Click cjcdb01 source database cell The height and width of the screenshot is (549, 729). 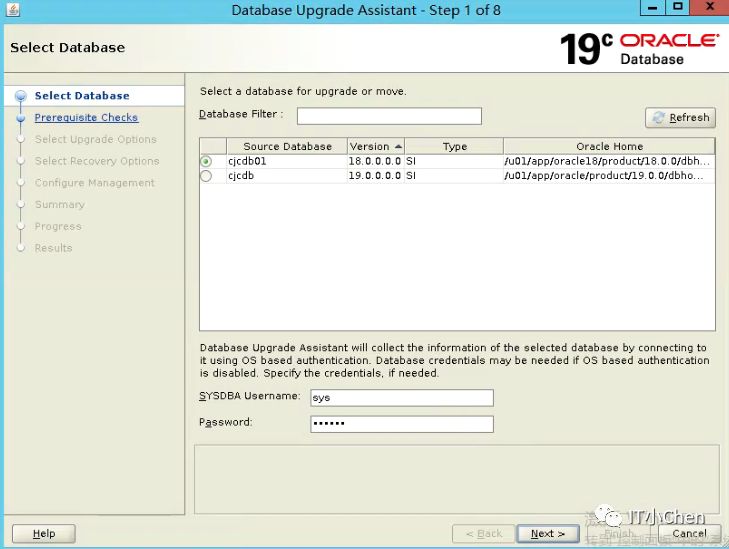(x=287, y=161)
